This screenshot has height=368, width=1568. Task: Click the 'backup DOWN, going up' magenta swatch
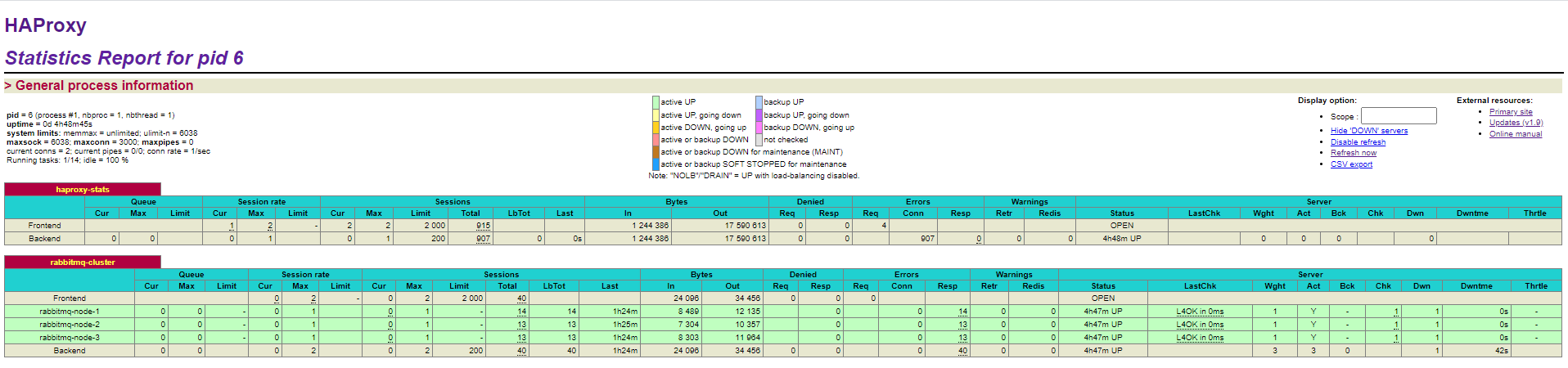[x=759, y=128]
